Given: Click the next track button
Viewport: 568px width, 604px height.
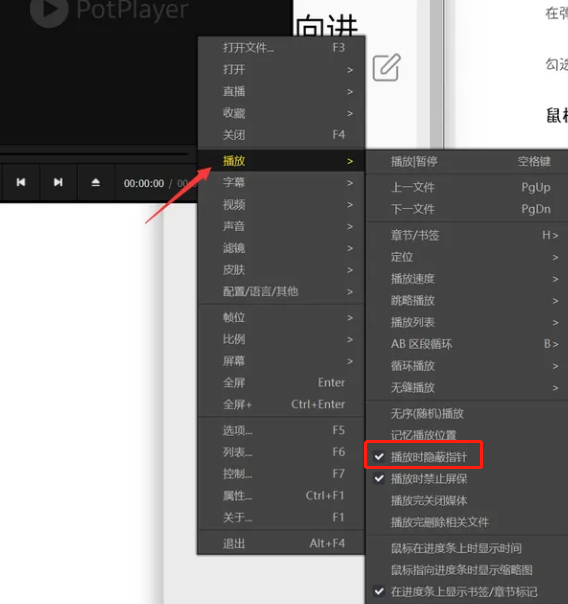Looking at the screenshot, I should [58, 182].
